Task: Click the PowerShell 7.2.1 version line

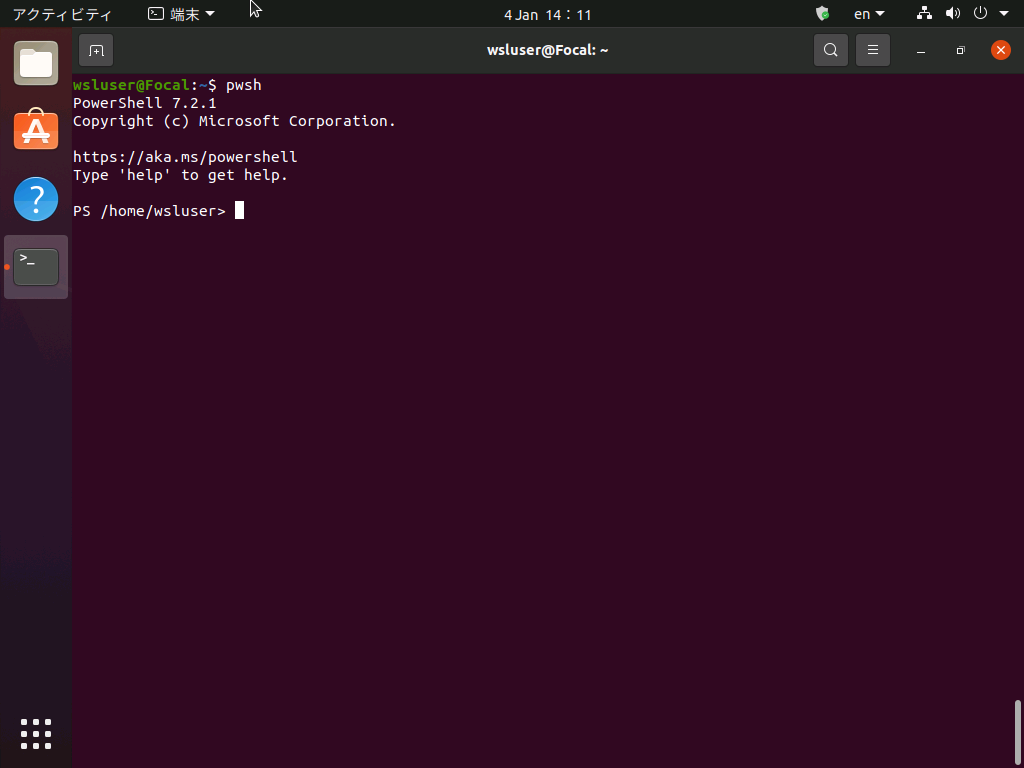Action: (144, 103)
